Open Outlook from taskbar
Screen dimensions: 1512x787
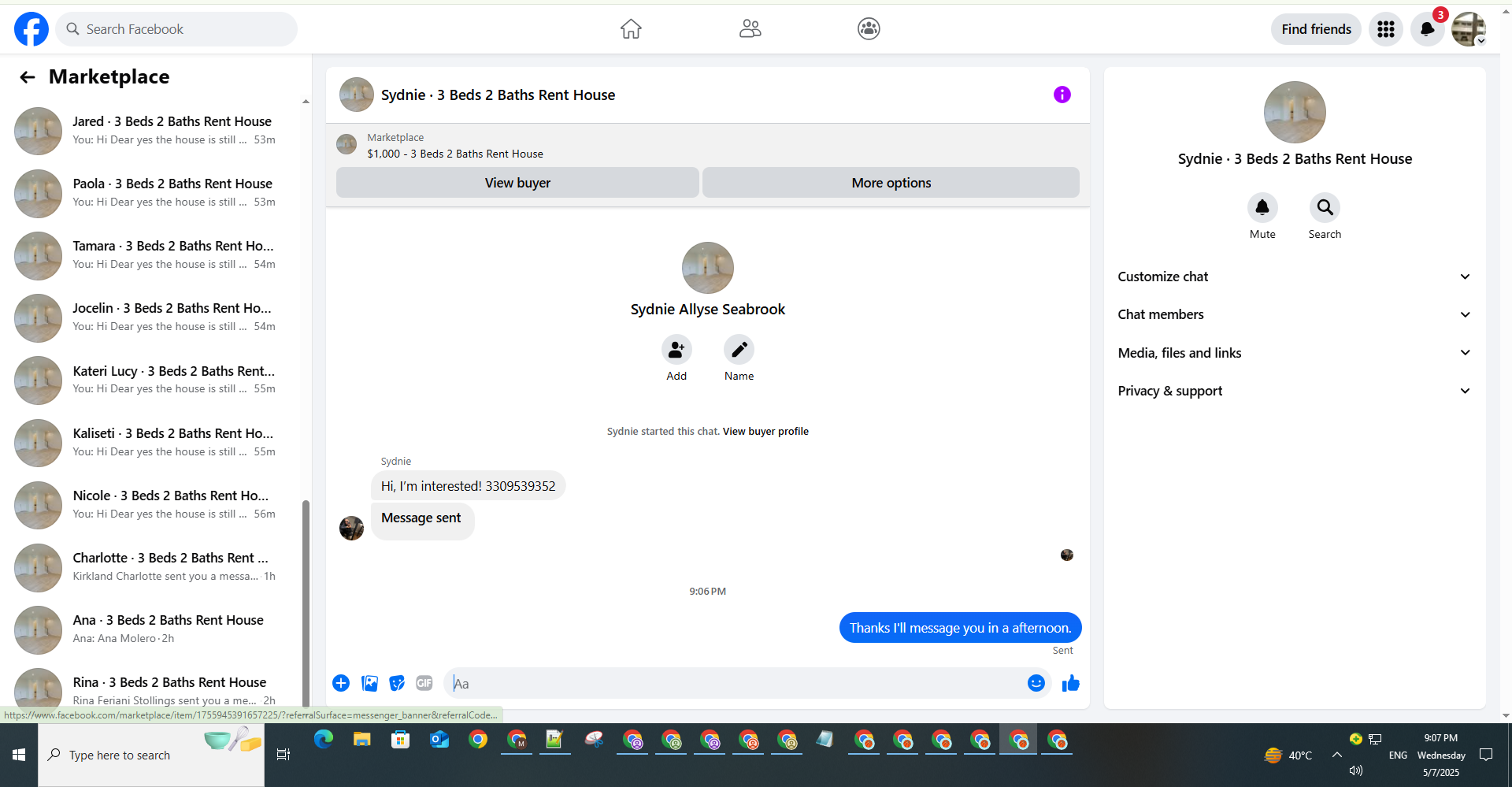[x=439, y=740]
